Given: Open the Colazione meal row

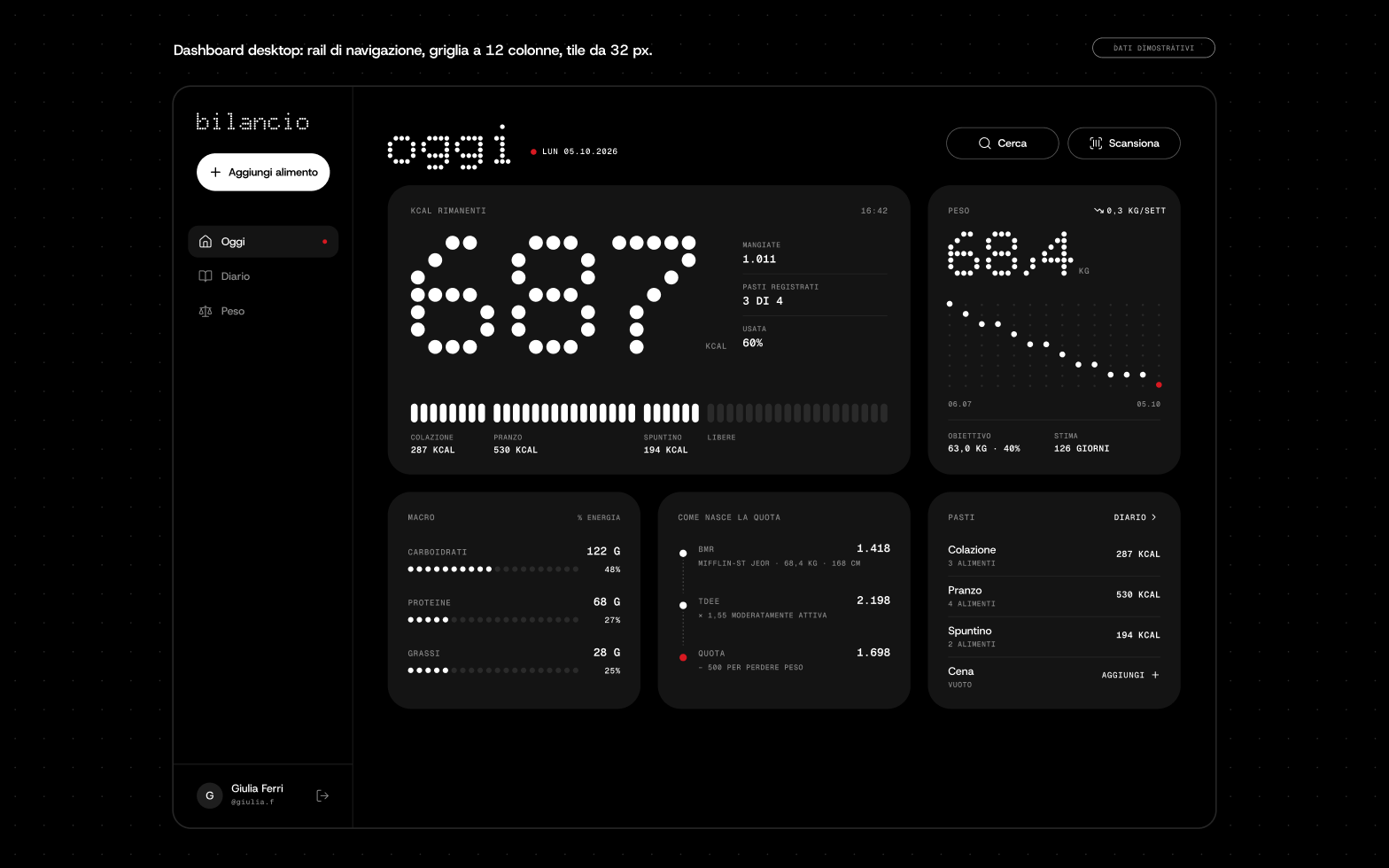Looking at the screenshot, I should [1054, 555].
